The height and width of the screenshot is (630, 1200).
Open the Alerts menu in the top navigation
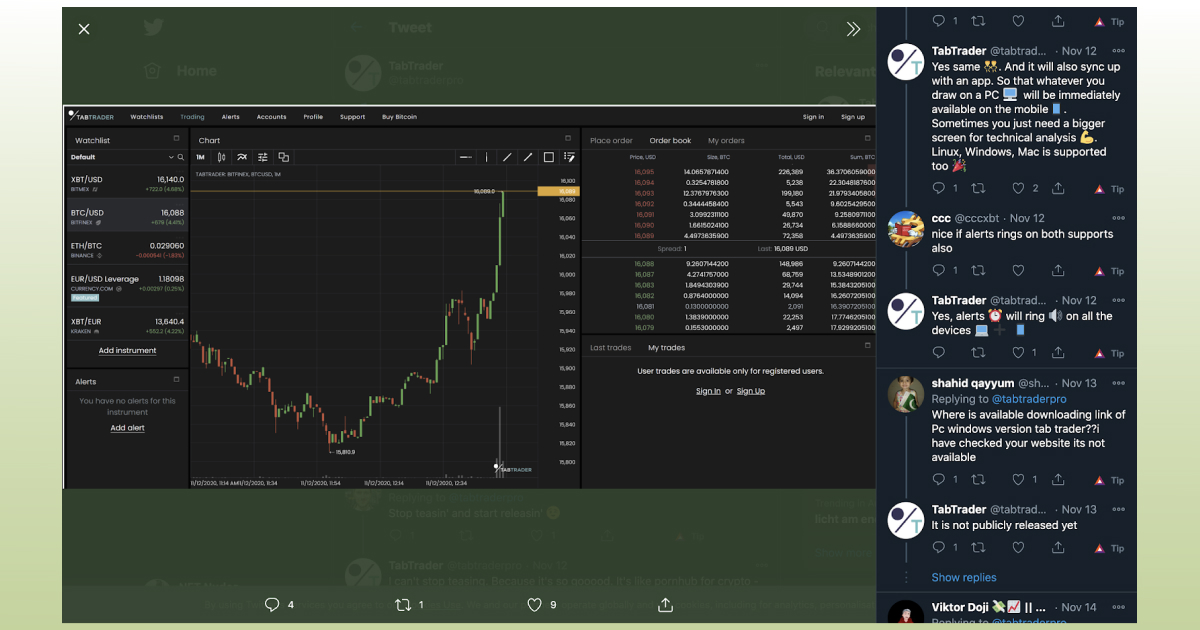(x=230, y=116)
